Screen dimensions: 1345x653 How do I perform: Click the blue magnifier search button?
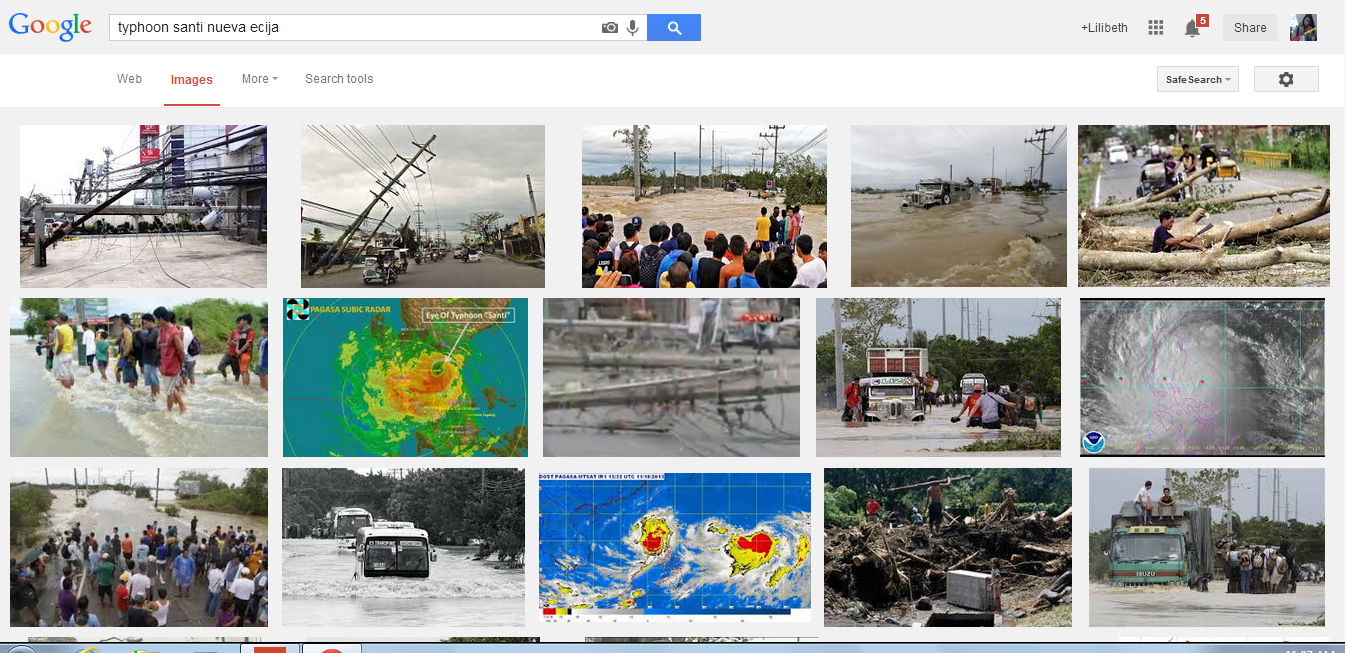pos(674,28)
